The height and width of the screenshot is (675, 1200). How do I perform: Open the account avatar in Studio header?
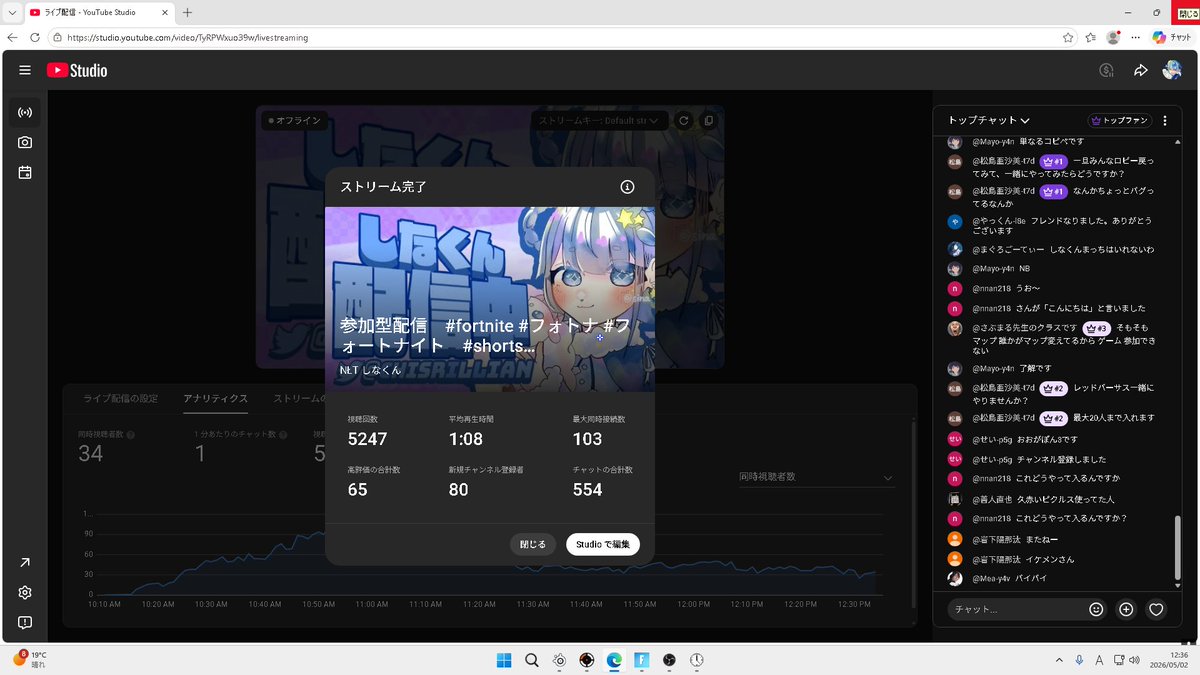[x=1172, y=70]
